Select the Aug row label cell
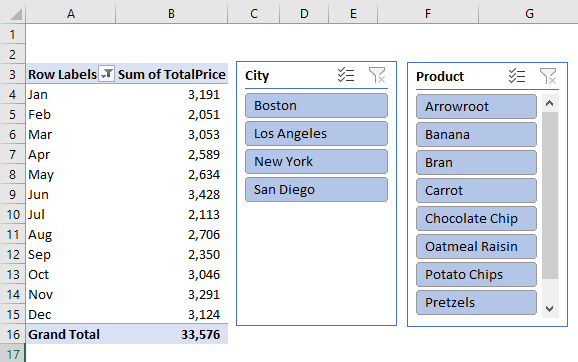This screenshot has height=362, width=578. pos(71,234)
